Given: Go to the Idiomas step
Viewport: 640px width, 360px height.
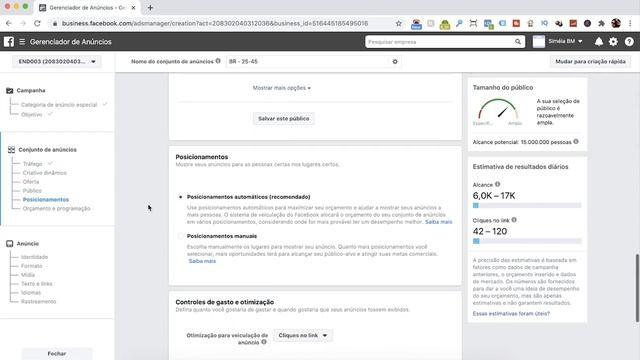Looking at the screenshot, I should coord(31,293).
